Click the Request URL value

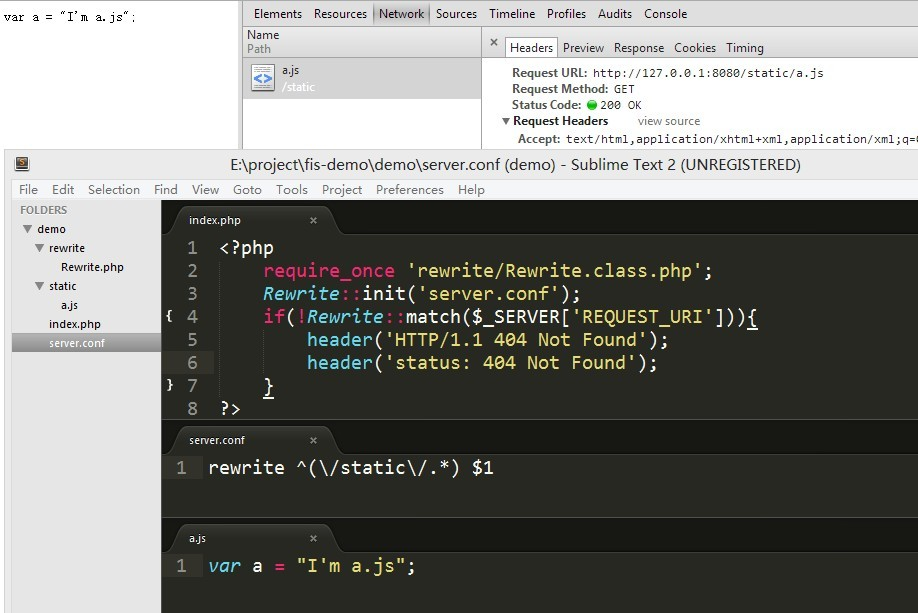[x=708, y=73]
